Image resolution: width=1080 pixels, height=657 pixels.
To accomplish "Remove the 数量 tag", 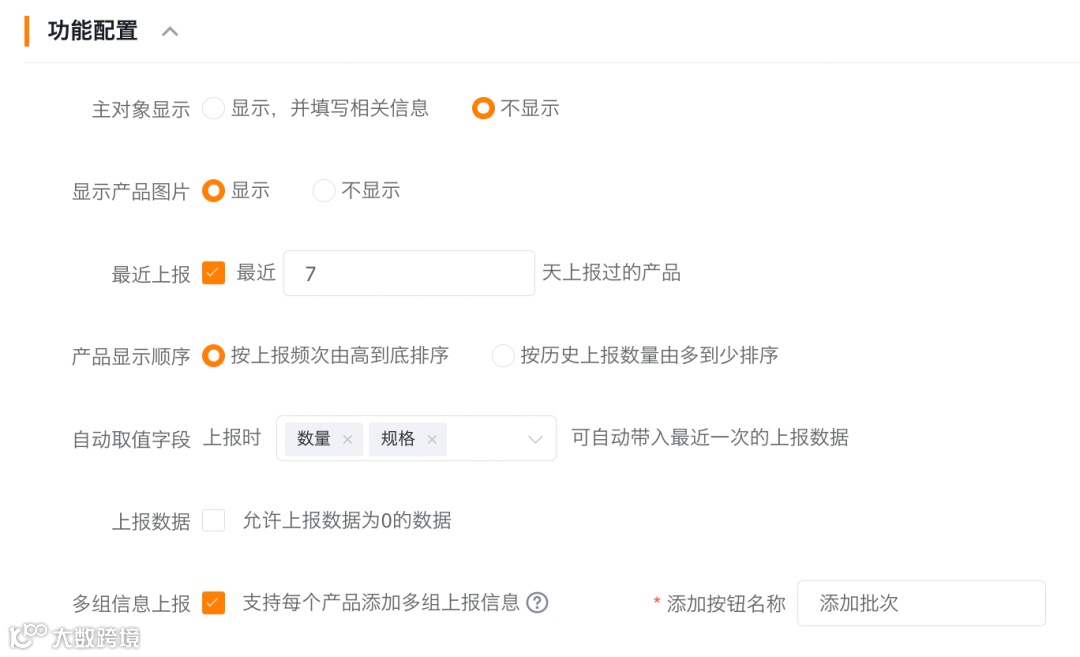I will click(x=347, y=439).
